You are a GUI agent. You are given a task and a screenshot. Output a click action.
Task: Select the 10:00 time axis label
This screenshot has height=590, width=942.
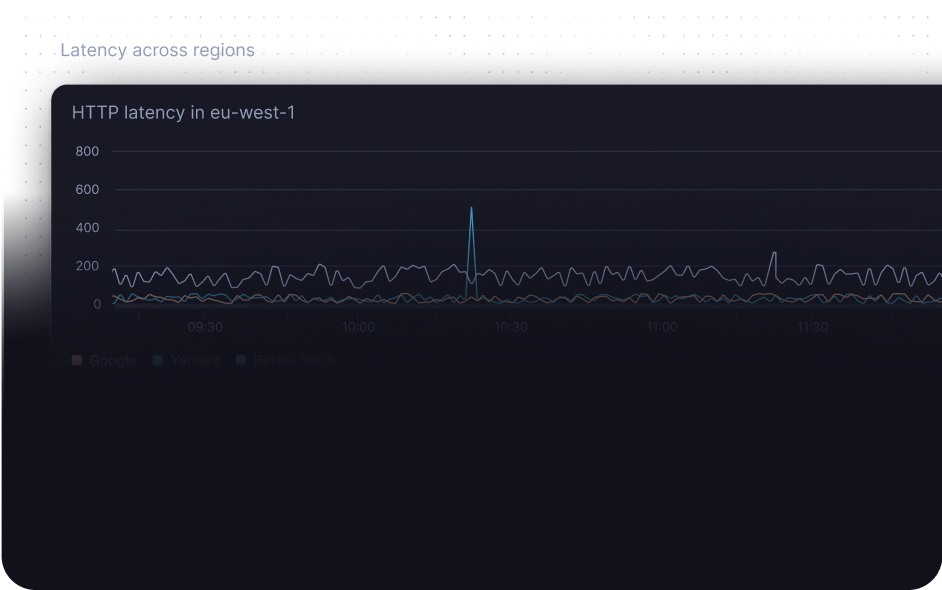[x=358, y=327]
